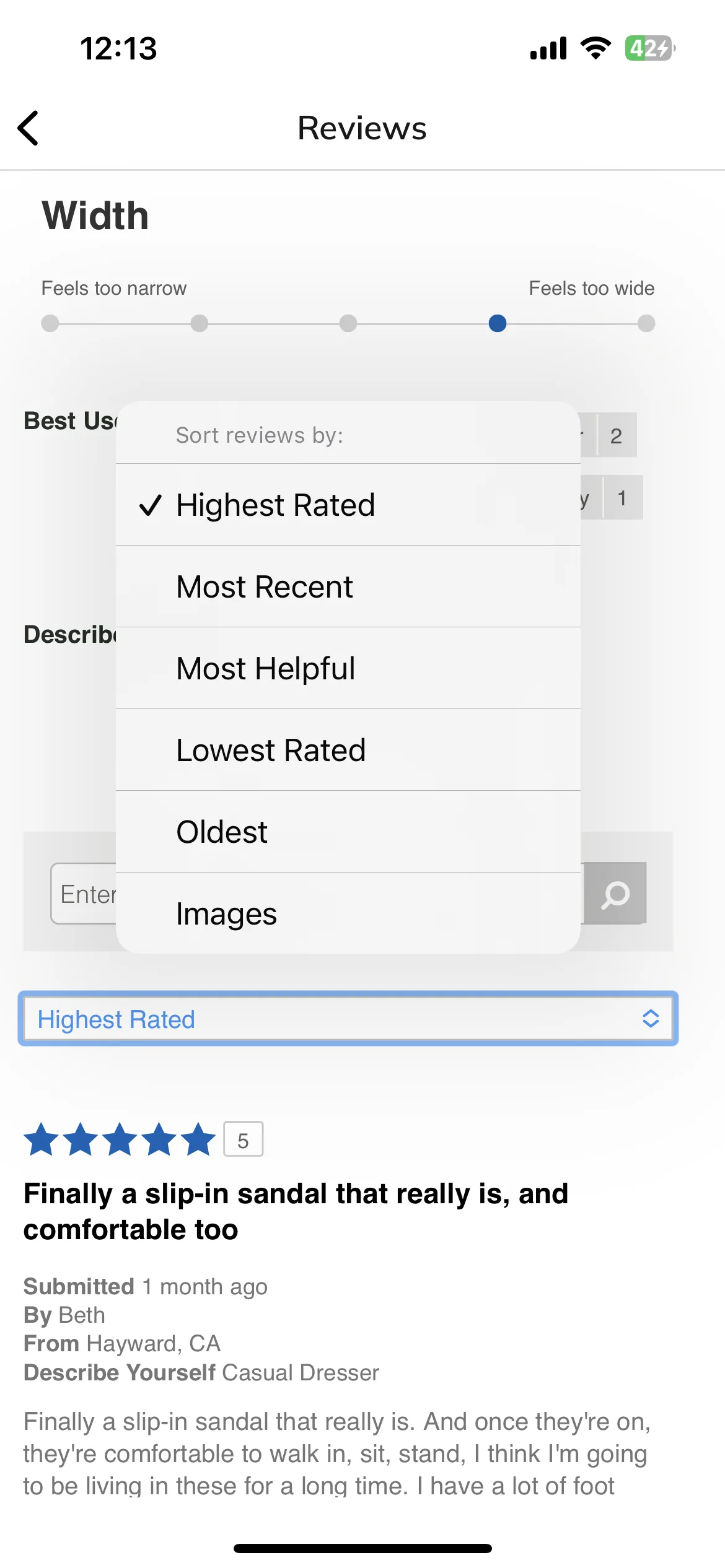Tap the back arrow icon
This screenshot has height=1568, width=725.
(x=29, y=128)
